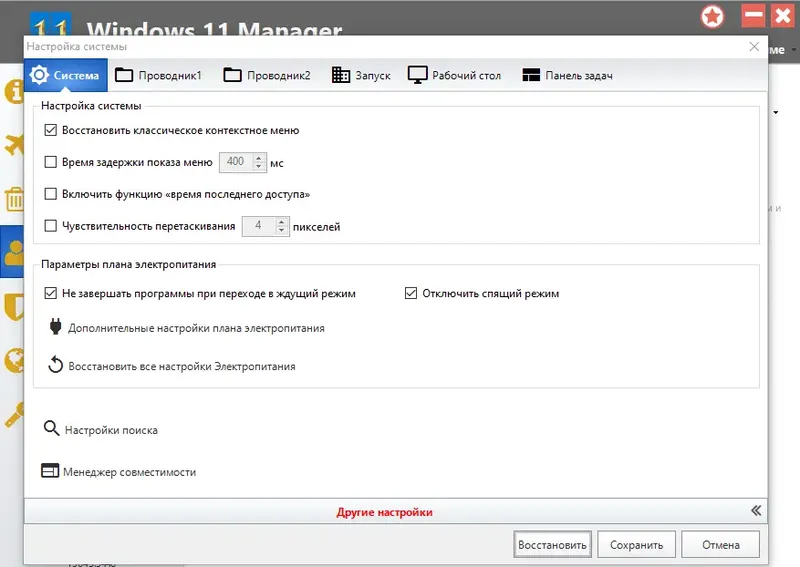The height and width of the screenshot is (567, 800).
Task: Decrease drag sensitivity pixels down arrow
Action: (x=282, y=231)
